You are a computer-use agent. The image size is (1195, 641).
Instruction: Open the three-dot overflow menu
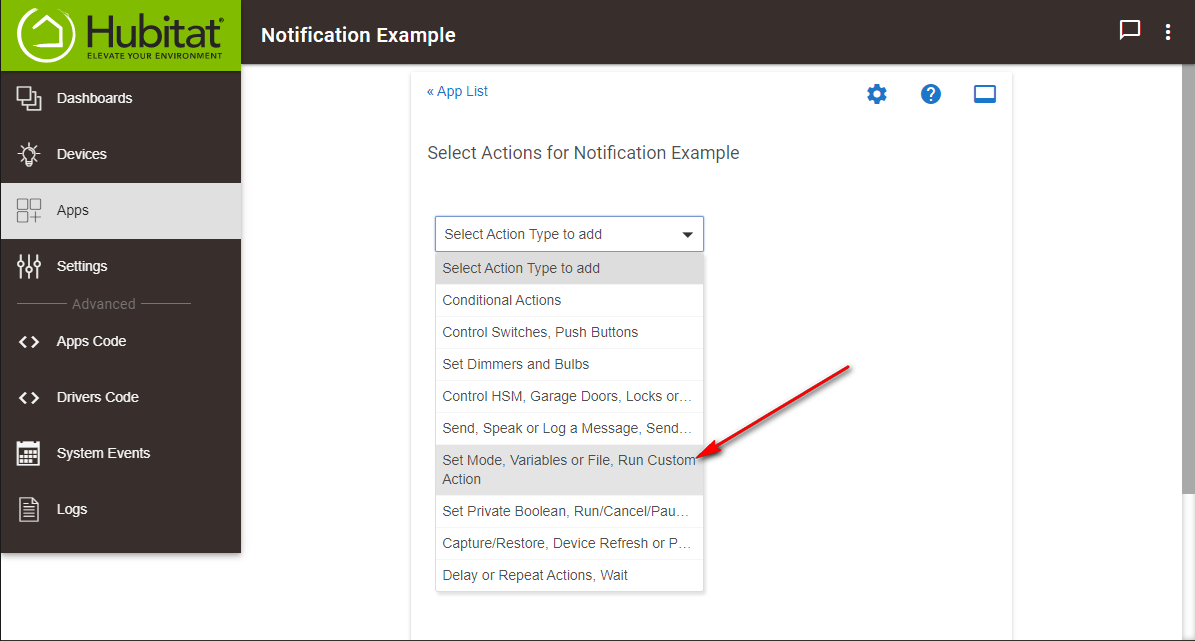pyautogui.click(x=1168, y=32)
